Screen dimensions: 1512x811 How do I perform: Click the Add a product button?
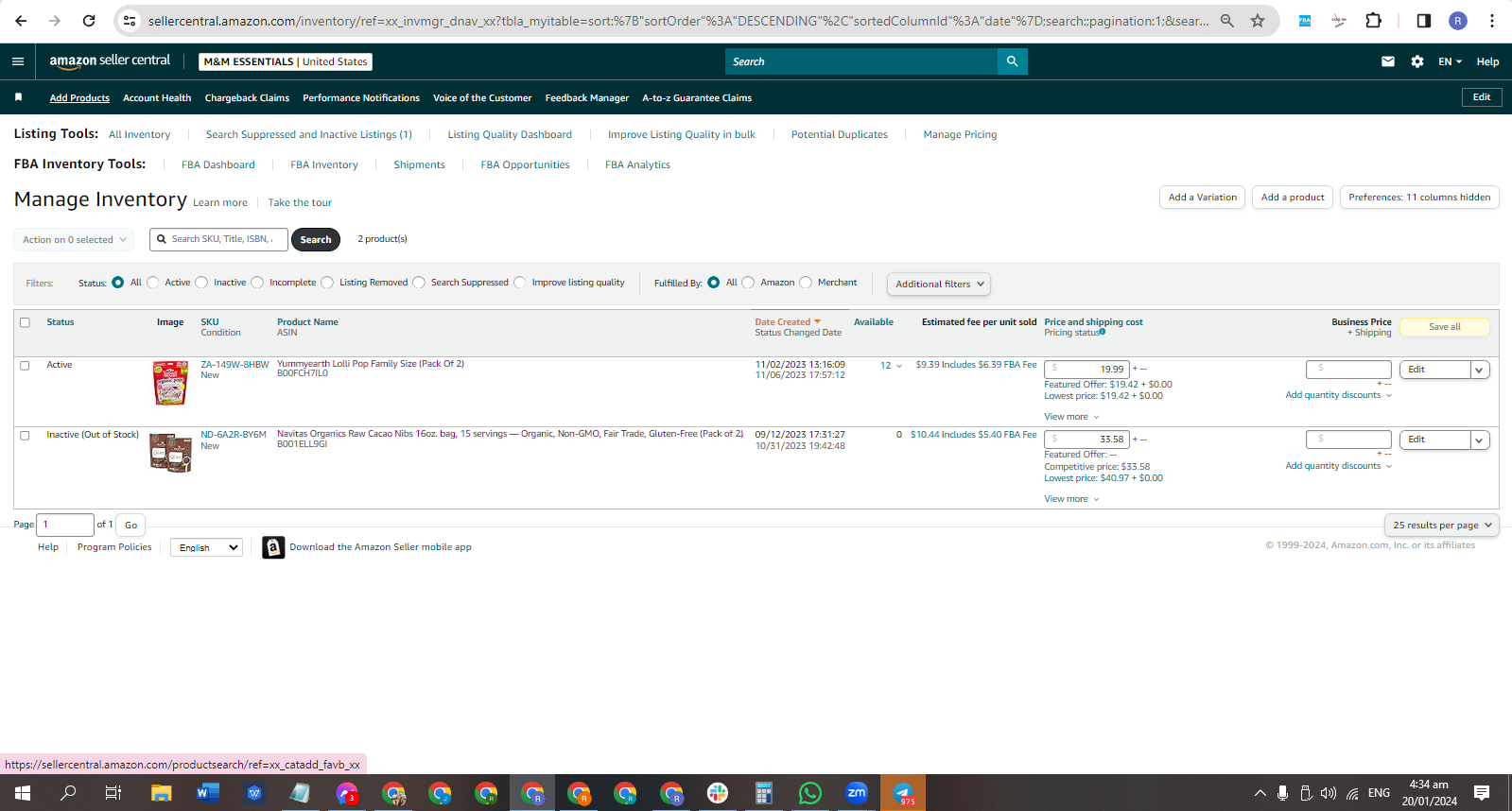pos(1293,198)
